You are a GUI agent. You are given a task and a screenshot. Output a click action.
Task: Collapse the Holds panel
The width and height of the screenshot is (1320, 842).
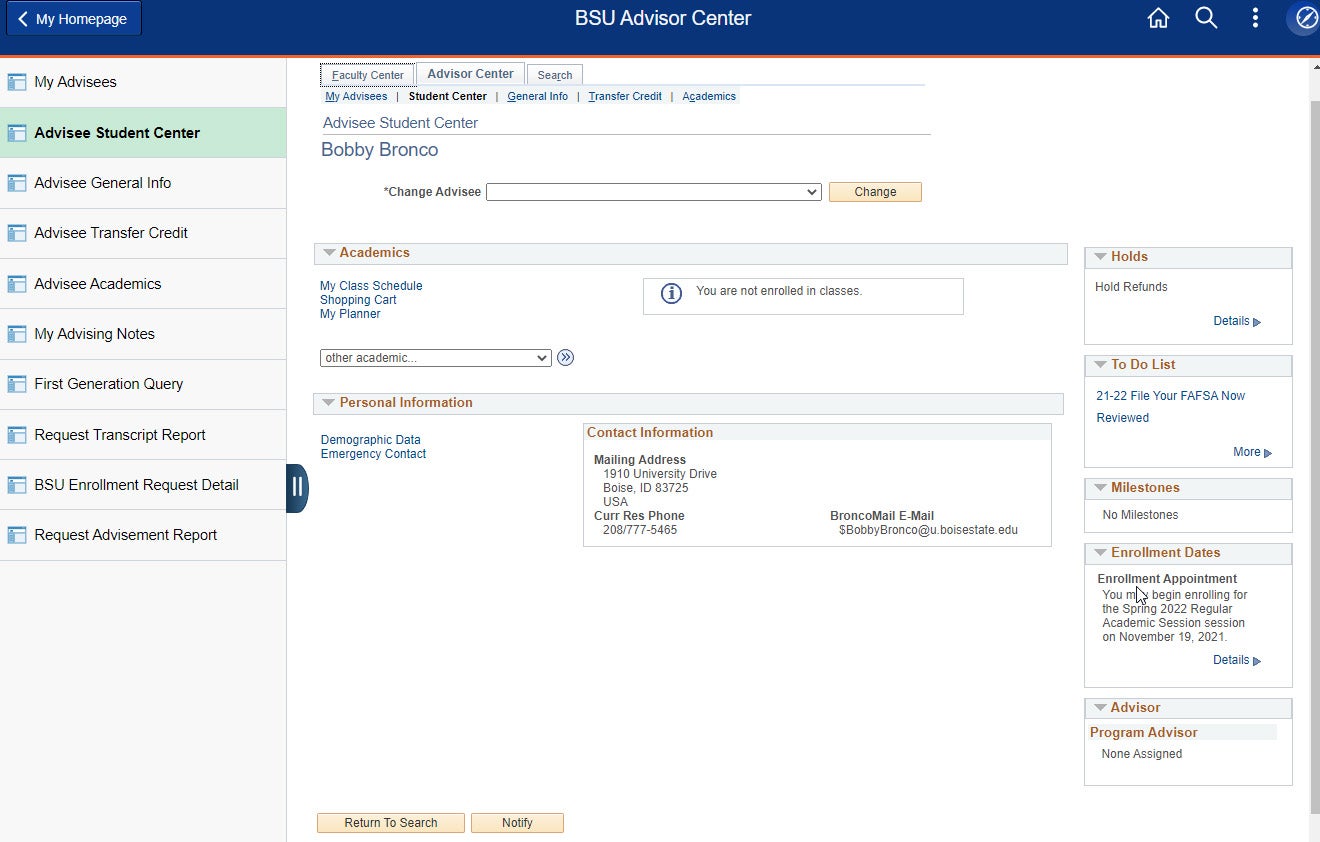1100,257
